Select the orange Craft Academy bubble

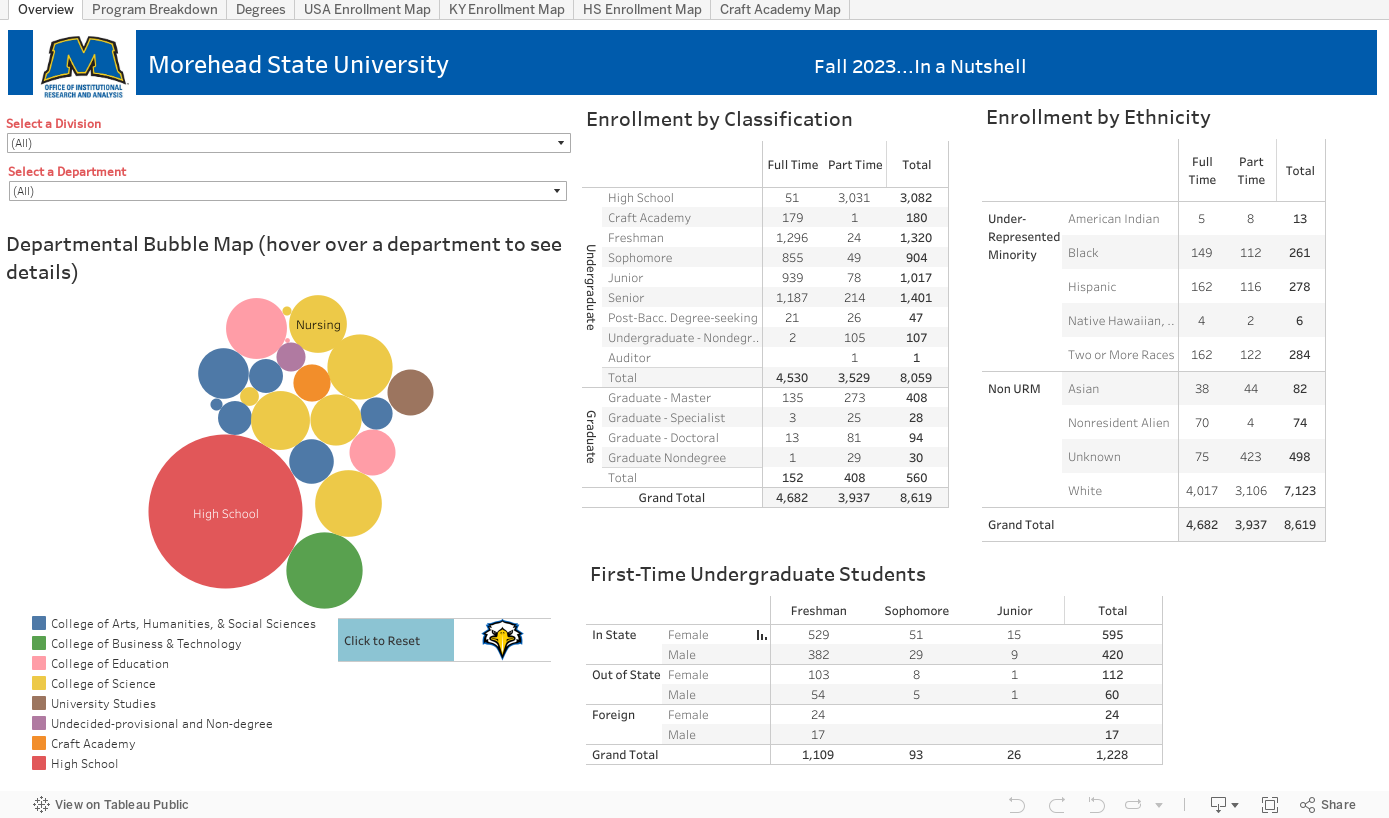[312, 382]
